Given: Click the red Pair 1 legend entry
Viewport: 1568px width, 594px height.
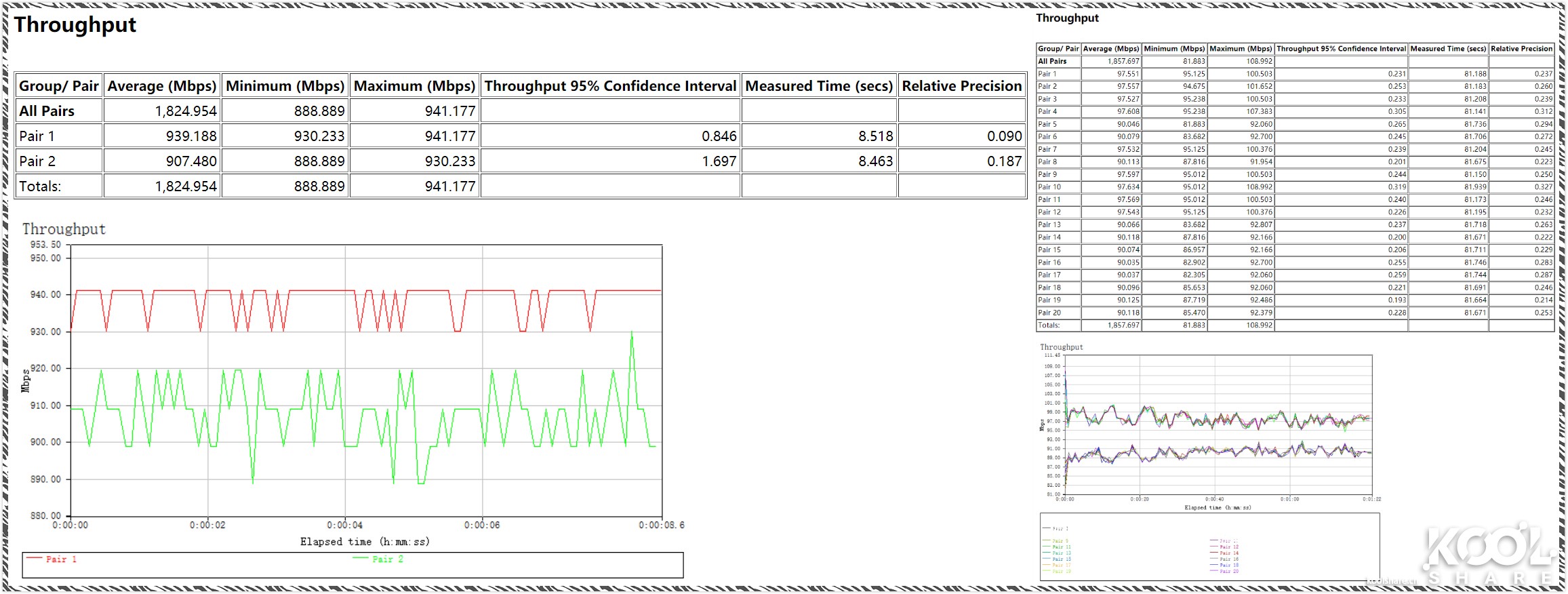Looking at the screenshot, I should coord(52,559).
